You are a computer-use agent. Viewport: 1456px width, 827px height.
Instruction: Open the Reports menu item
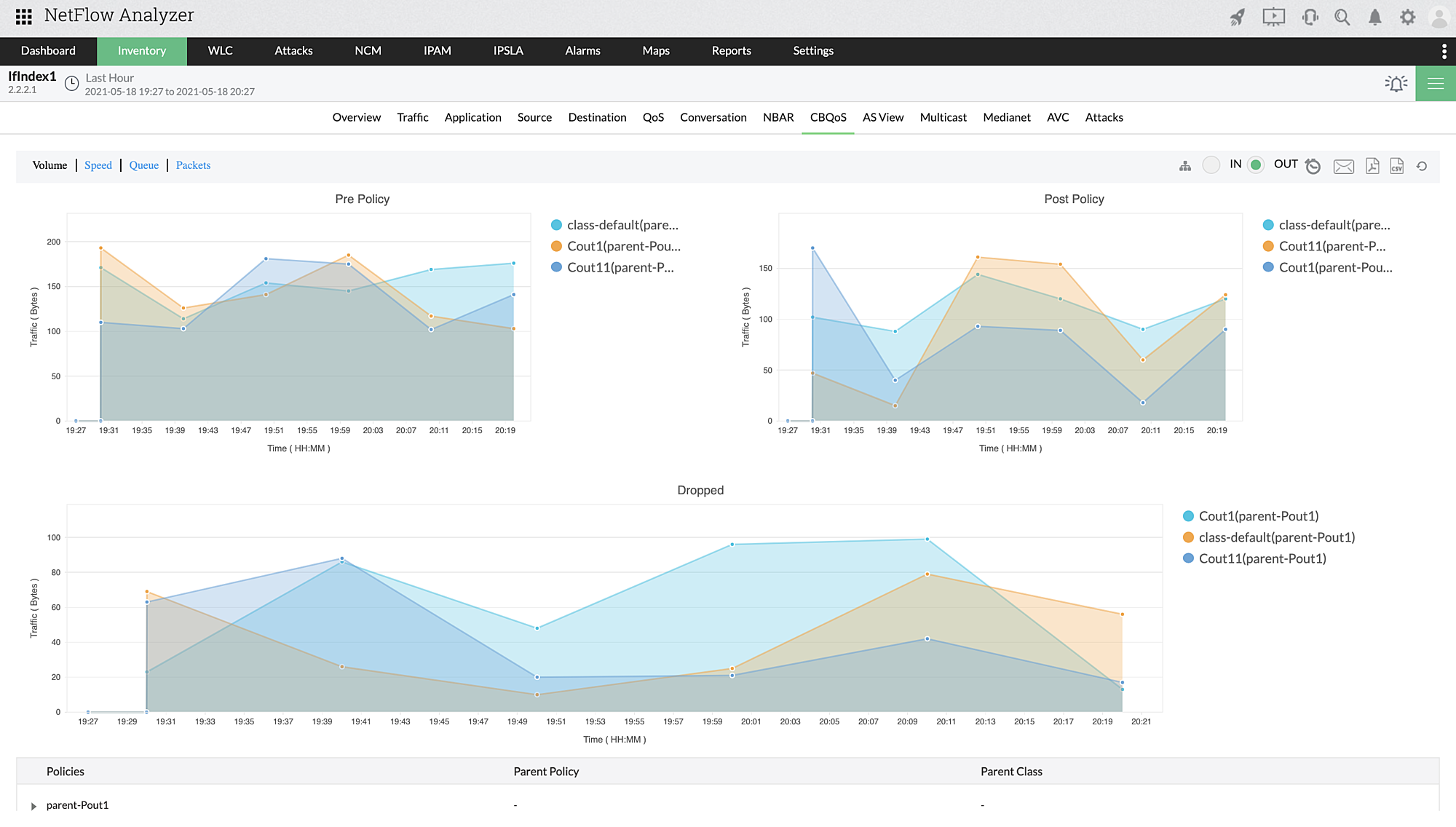pos(731,51)
